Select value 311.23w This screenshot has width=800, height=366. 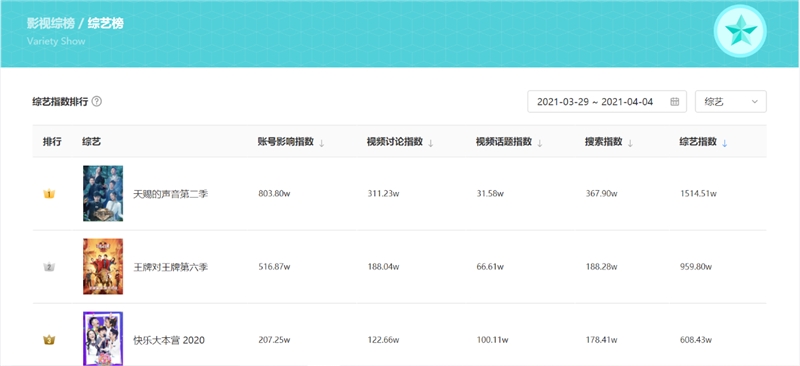[383, 193]
